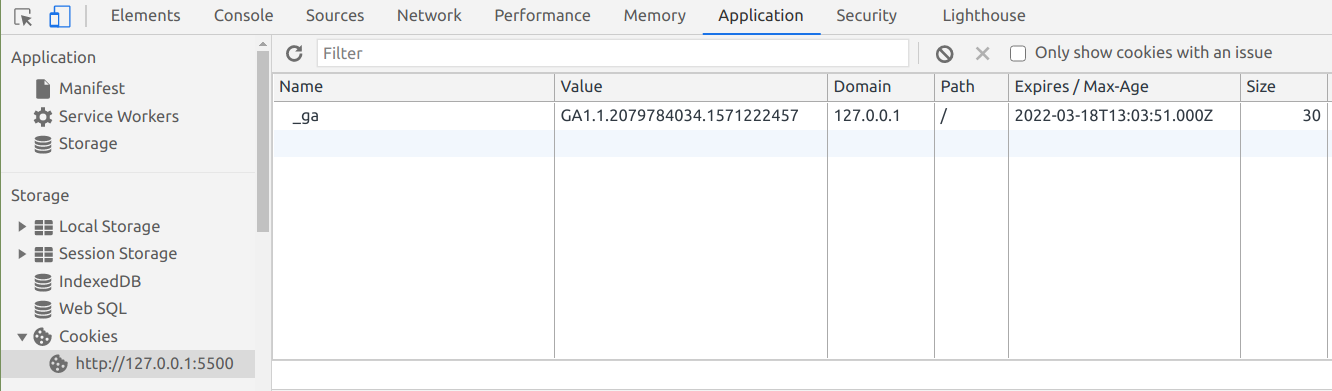Switch to the Network tab
This screenshot has height=391, width=1332.
429,16
